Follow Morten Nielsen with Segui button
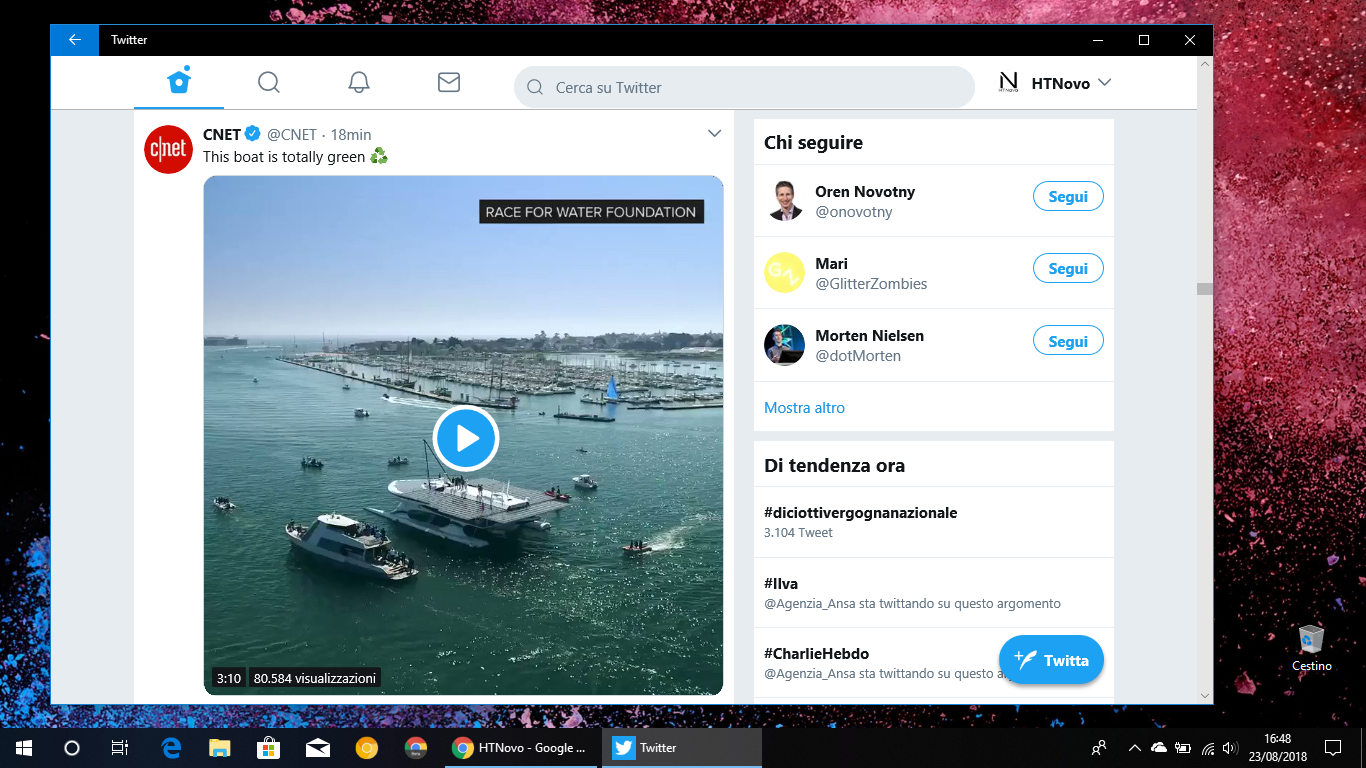Screen dimensions: 1366x768 tap(1068, 341)
